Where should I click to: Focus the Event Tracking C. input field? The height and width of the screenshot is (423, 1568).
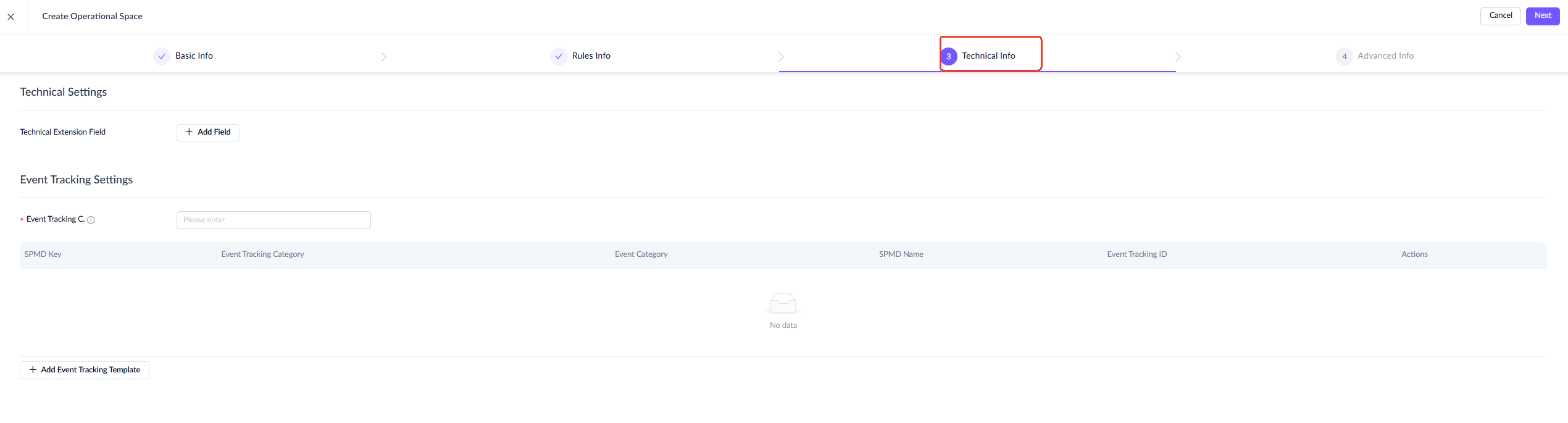pos(273,220)
